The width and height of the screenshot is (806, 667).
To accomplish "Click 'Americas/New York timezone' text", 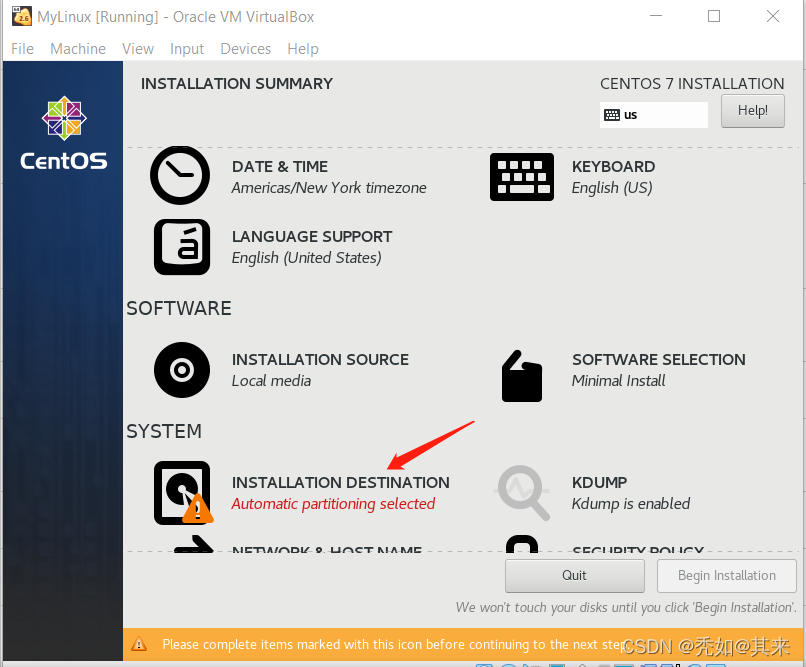I will [329, 188].
